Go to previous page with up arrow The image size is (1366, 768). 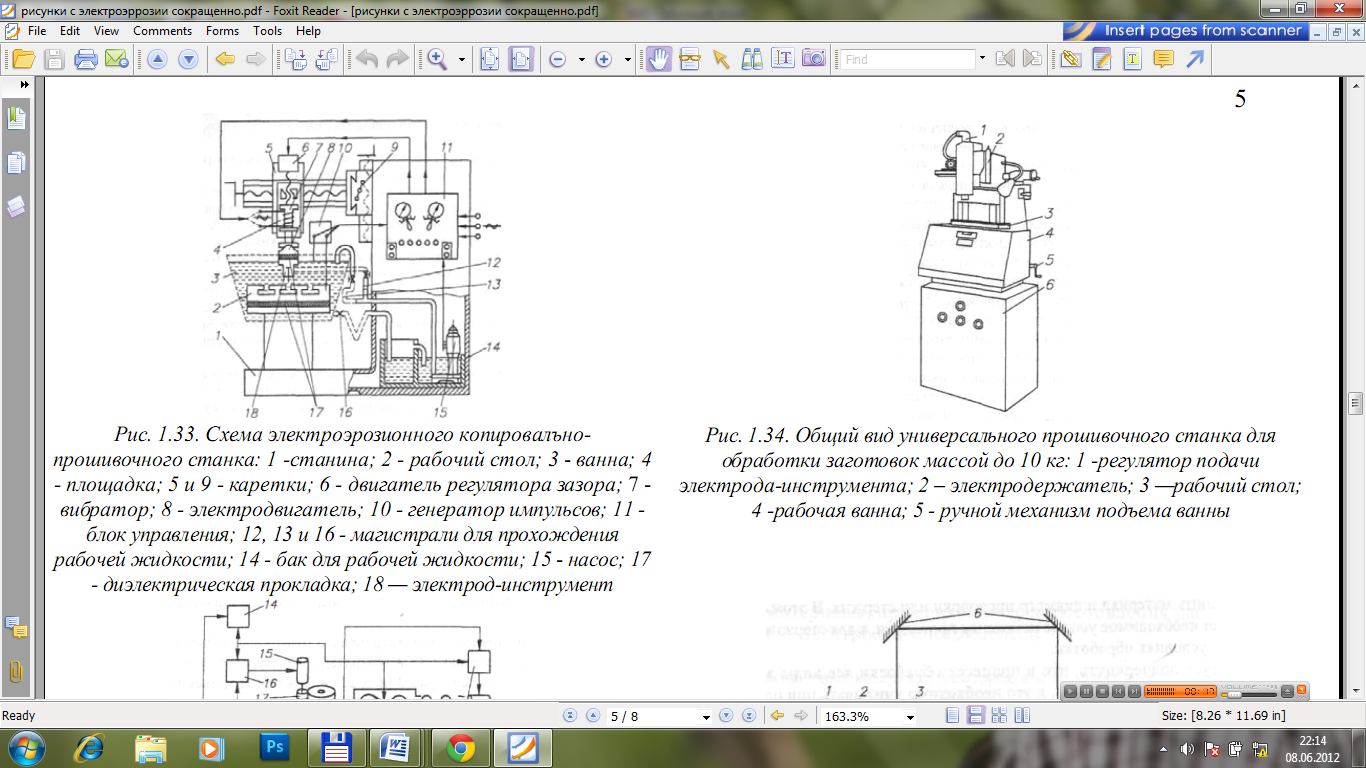(157, 59)
